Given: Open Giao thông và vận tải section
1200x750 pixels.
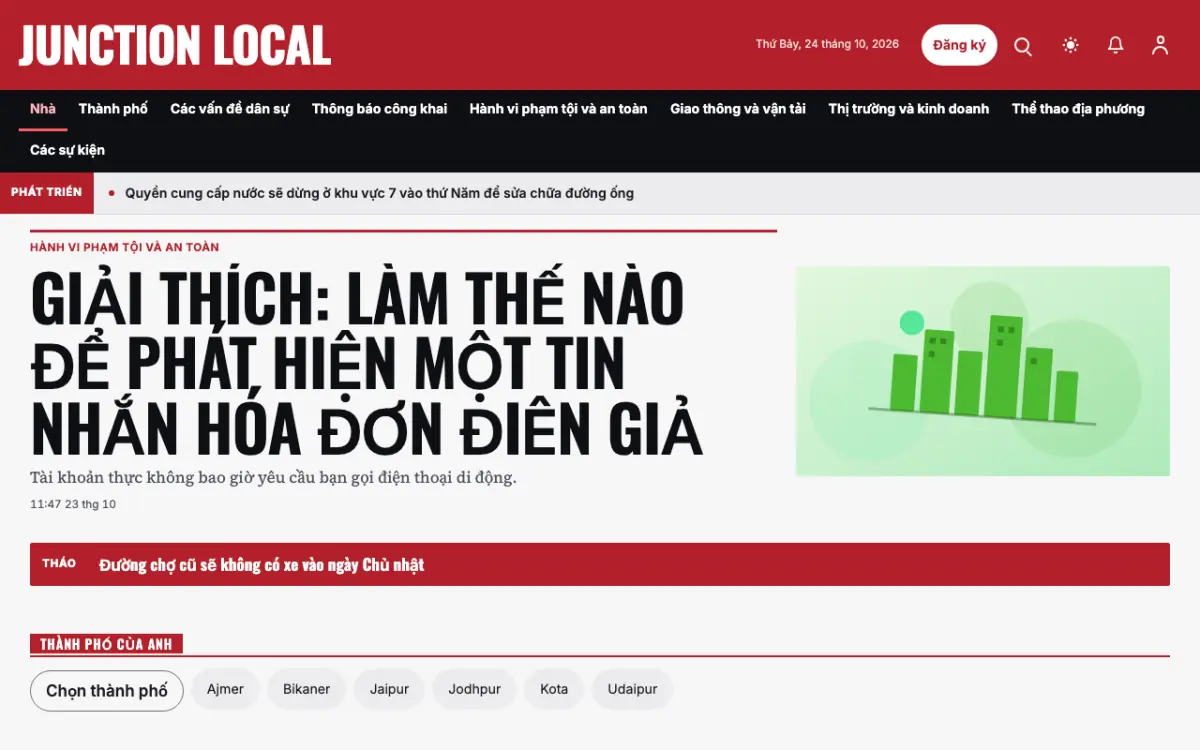Looking at the screenshot, I should coord(738,109).
